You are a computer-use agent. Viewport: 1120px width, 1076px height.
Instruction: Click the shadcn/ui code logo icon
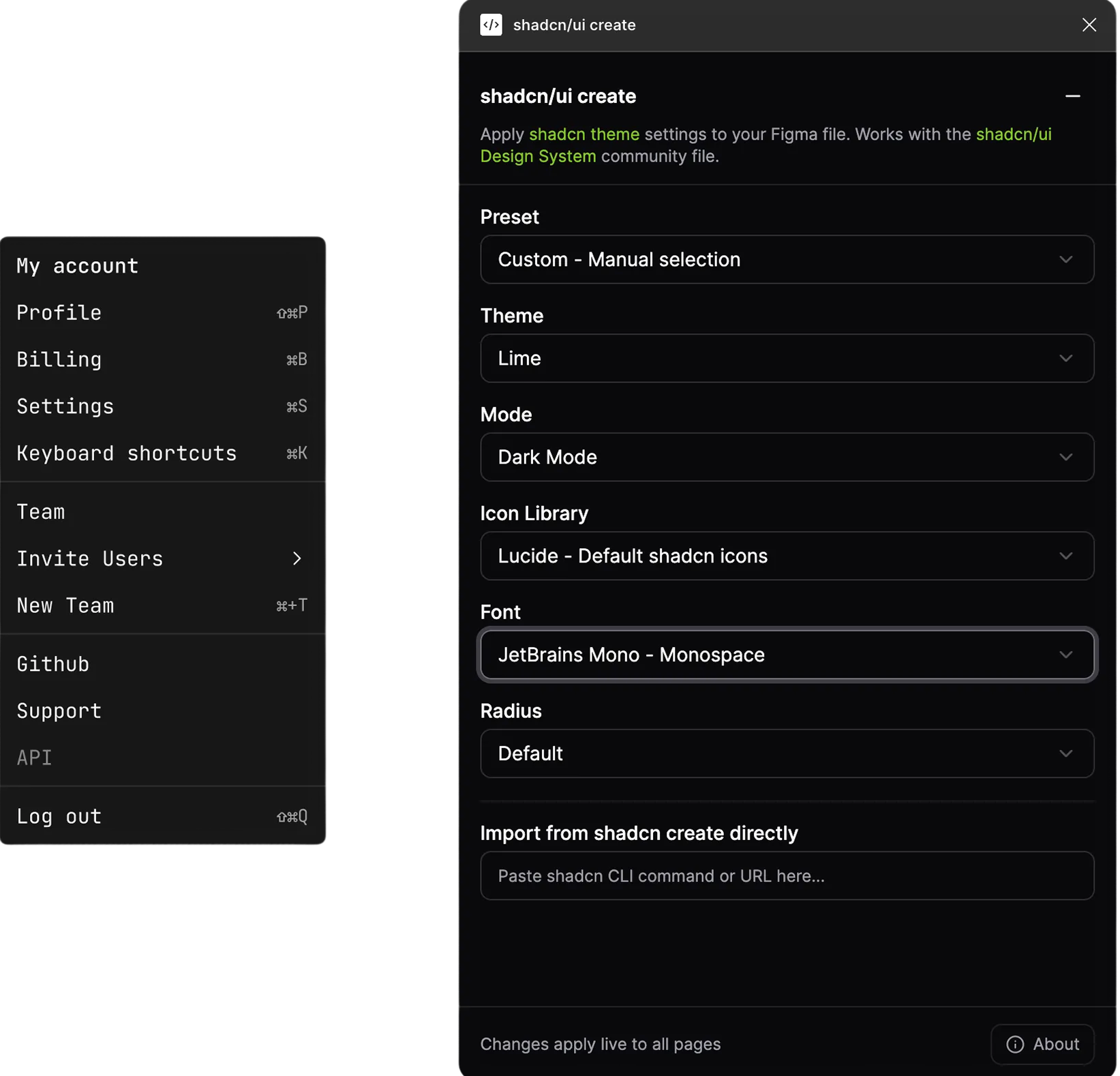pyautogui.click(x=491, y=25)
